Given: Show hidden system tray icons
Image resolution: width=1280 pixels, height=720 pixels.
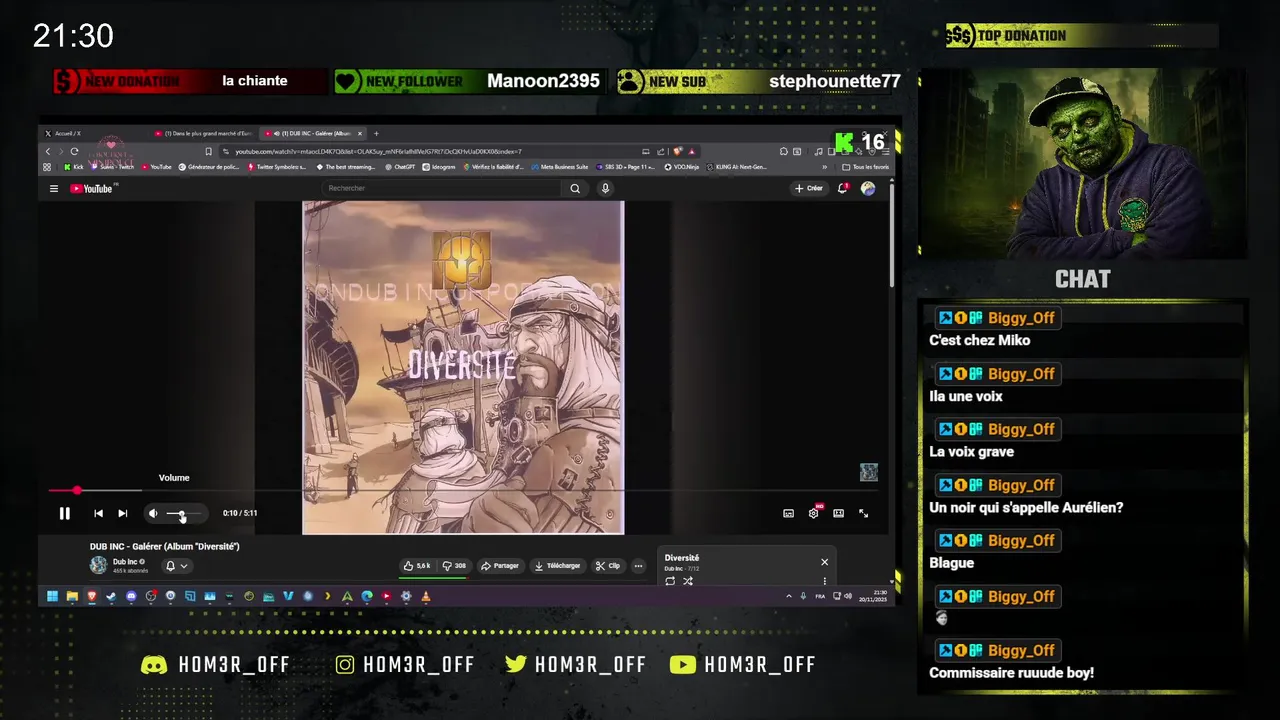Looking at the screenshot, I should [789, 596].
